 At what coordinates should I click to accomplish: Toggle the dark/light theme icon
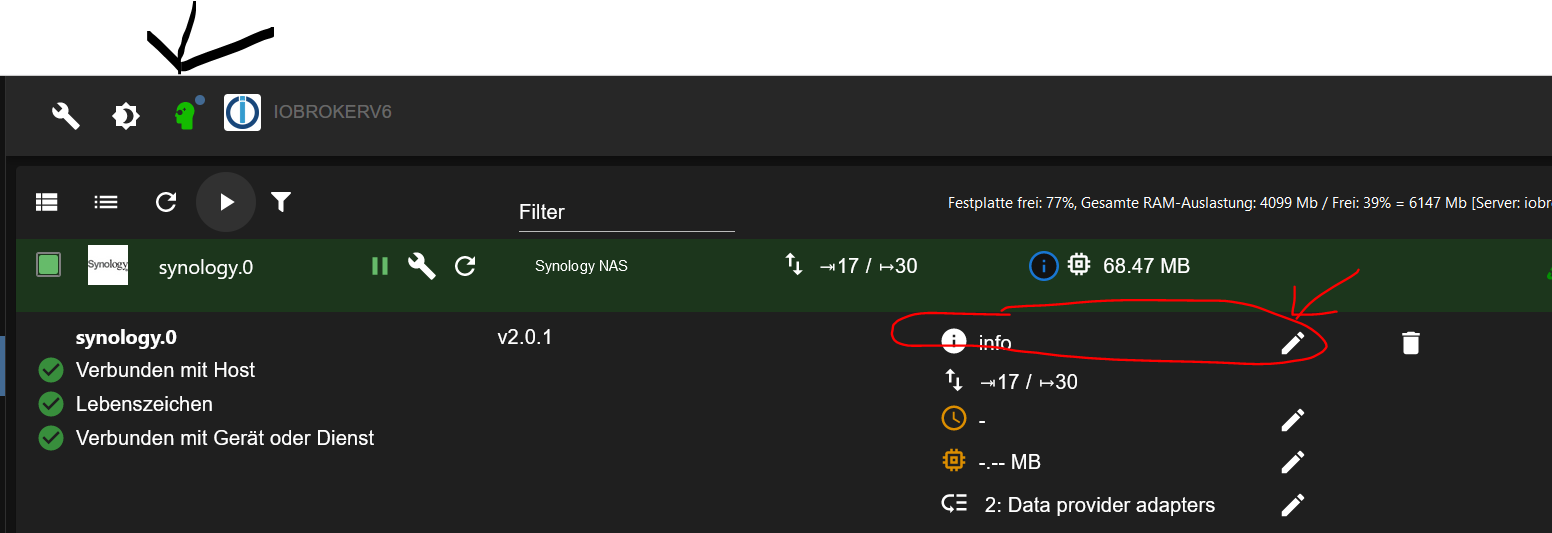tap(125, 116)
